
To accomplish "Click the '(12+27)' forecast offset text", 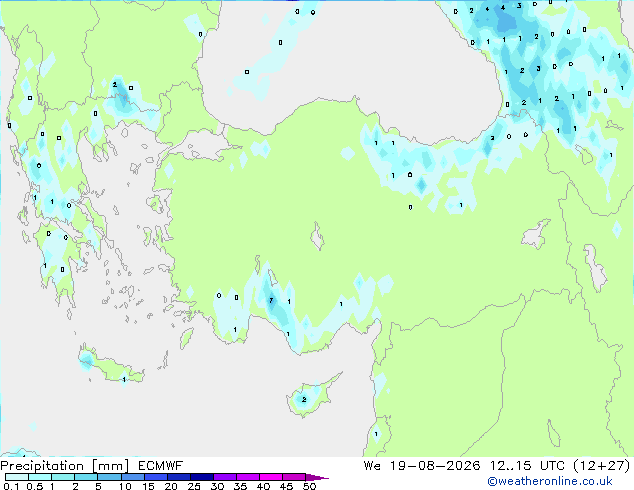I will coord(602,466).
